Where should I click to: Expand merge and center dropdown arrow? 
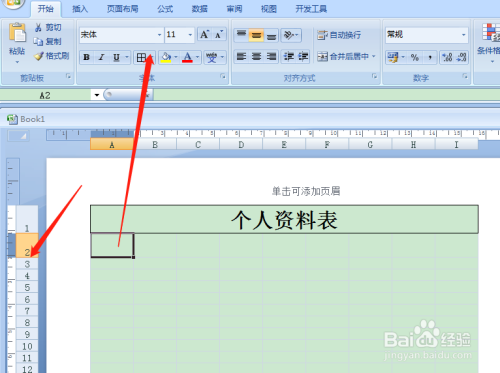point(374,57)
